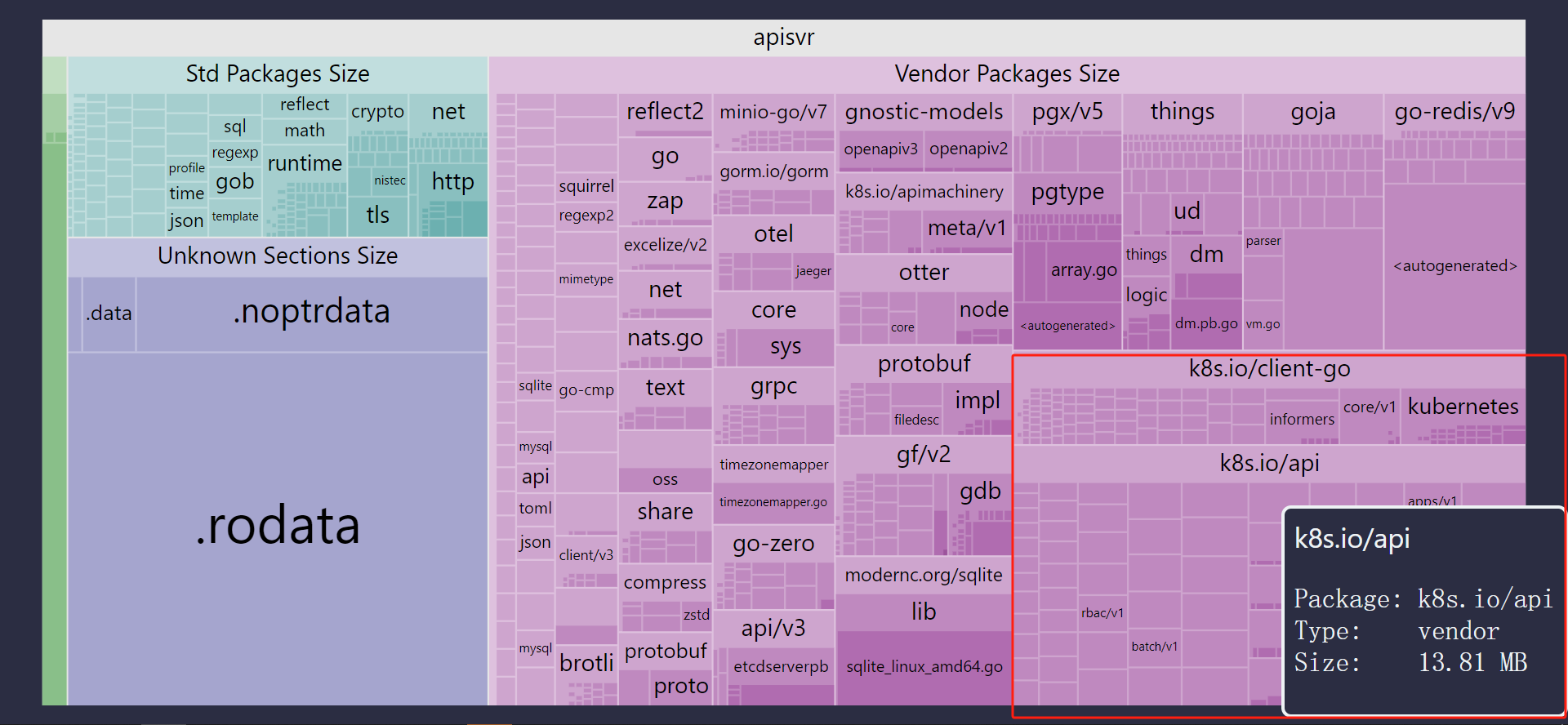The width and height of the screenshot is (1568, 725).
Task: Select the gnostic-models package header
Action: point(924,112)
